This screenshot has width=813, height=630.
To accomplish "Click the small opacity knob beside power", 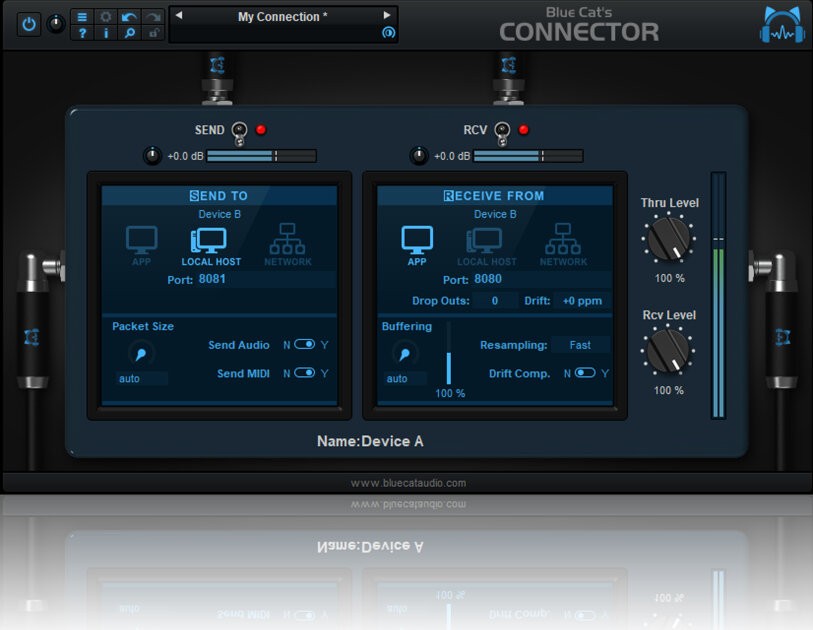I will tap(56, 24).
